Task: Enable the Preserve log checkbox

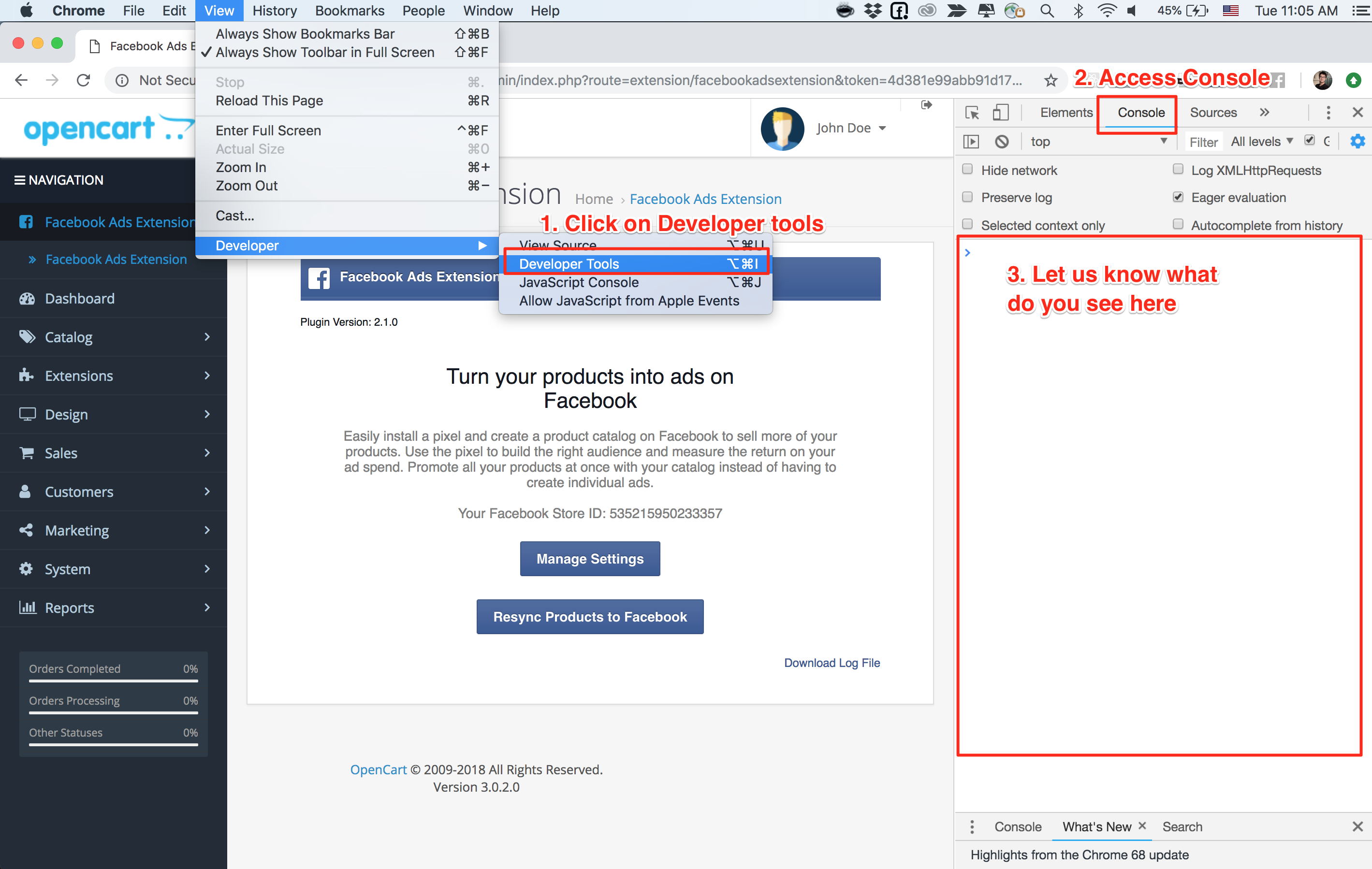Action: pyautogui.click(x=967, y=197)
